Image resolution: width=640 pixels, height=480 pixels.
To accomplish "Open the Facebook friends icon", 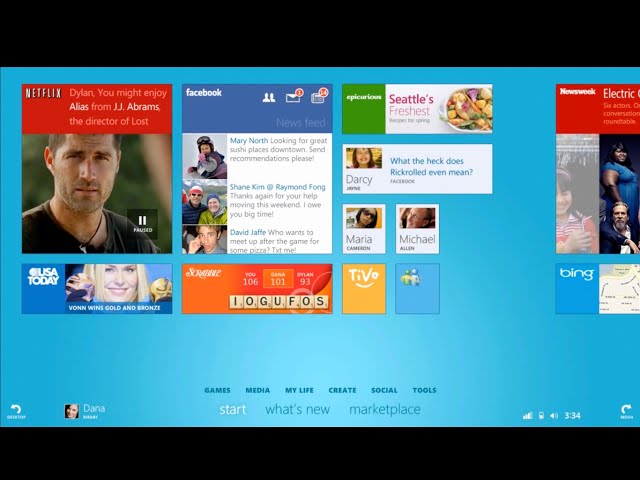I will pyautogui.click(x=269, y=97).
